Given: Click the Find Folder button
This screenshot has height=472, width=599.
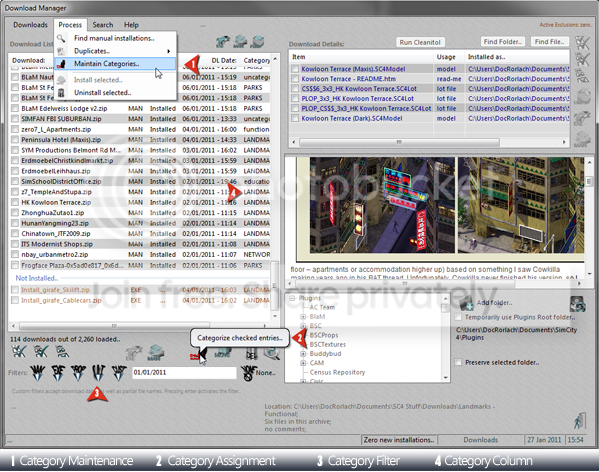Looking at the screenshot, I should [502, 42].
